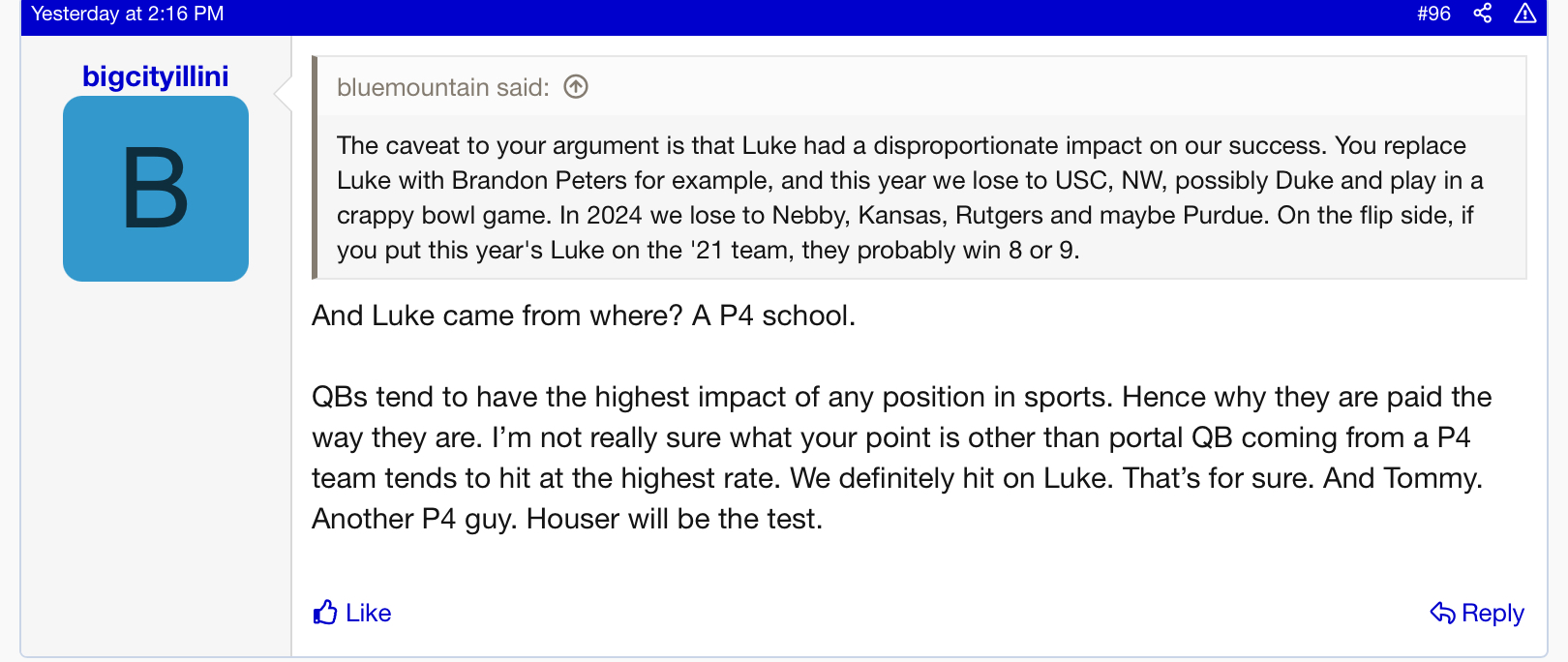1568x662 pixels.
Task: Click the reply arrow icon
Action: pyautogui.click(x=1442, y=613)
